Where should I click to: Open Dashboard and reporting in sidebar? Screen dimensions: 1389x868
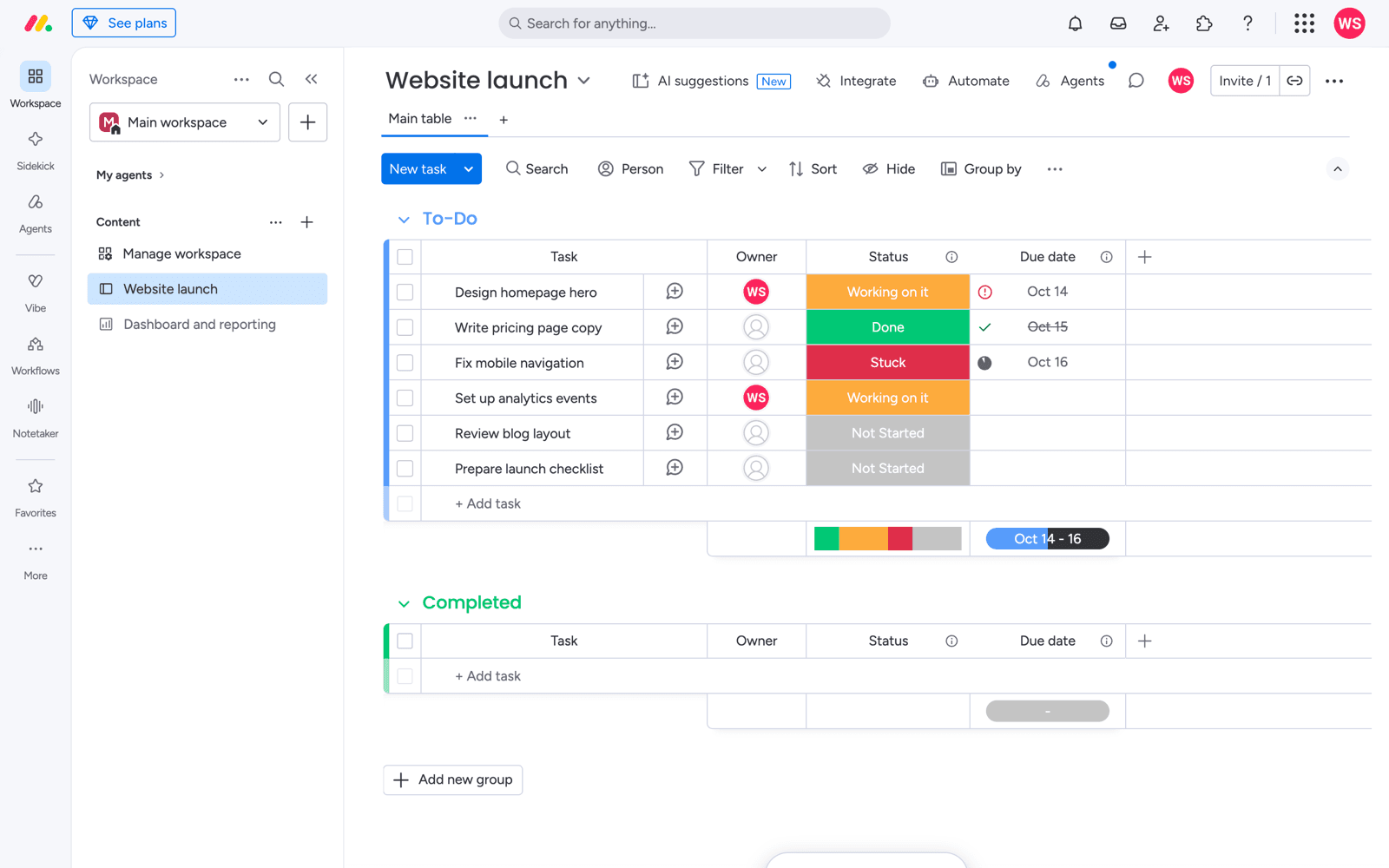tap(207, 325)
